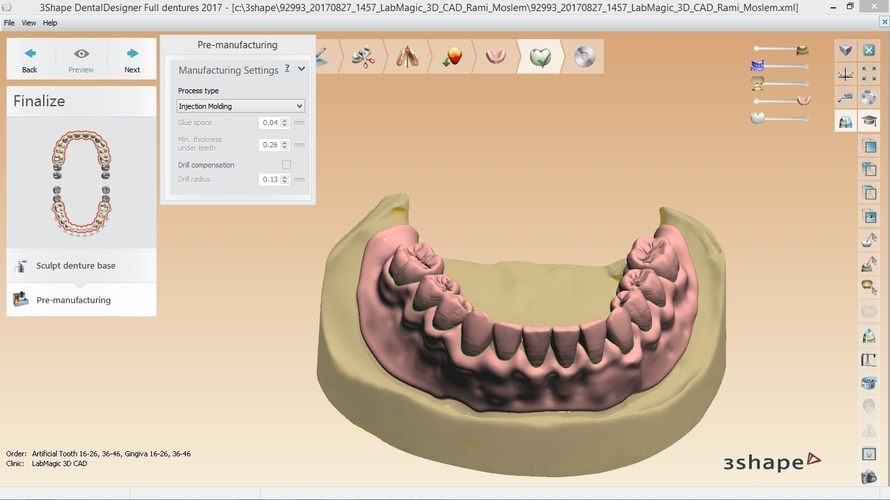890x500 pixels.
Task: Open the Help menu
Action: 50,23
